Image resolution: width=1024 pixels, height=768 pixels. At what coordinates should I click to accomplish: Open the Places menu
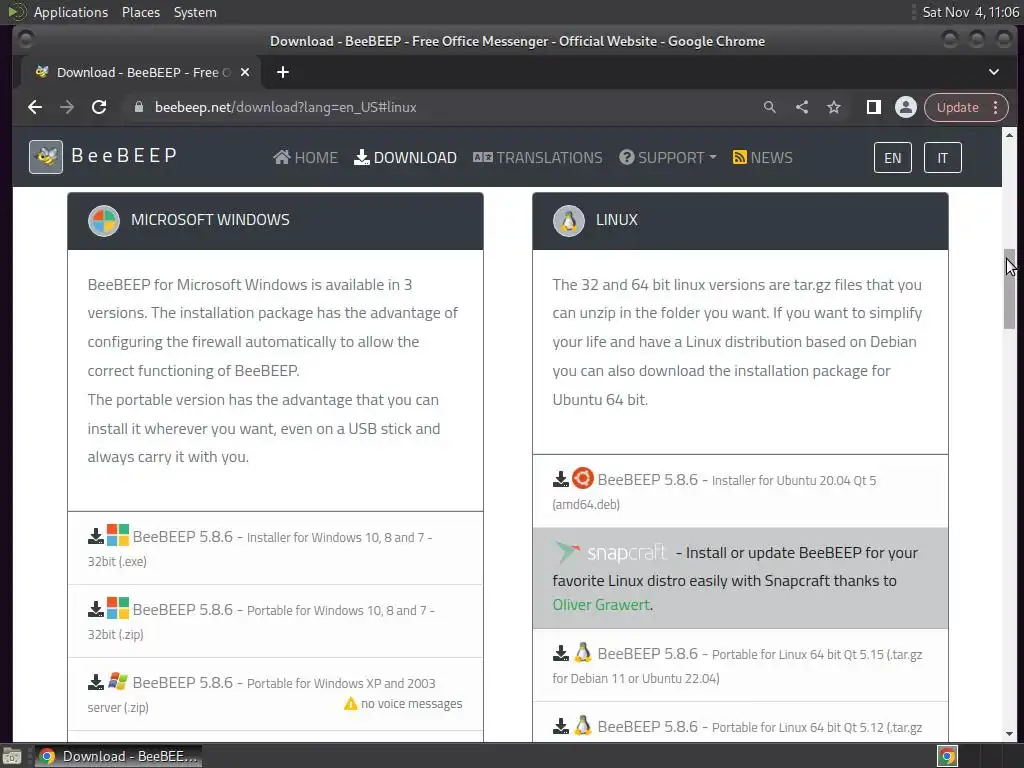(140, 12)
